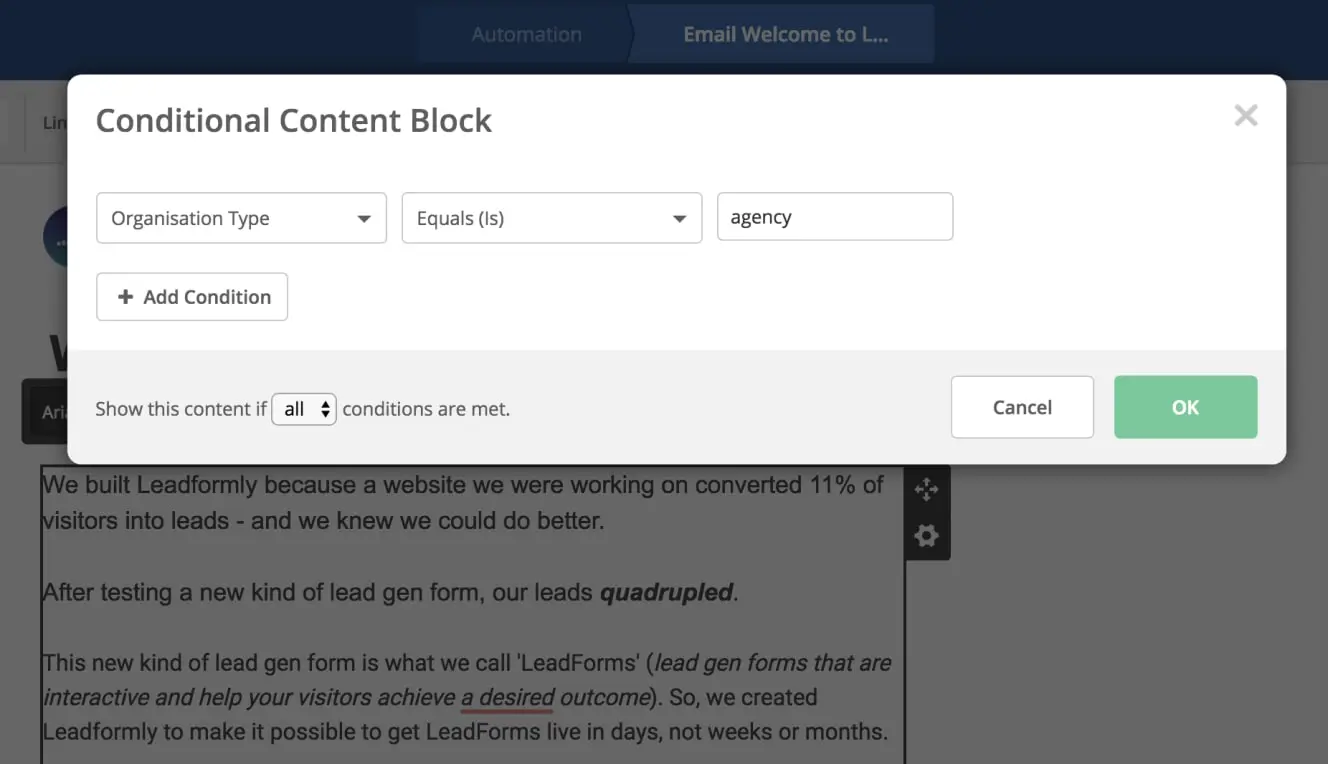Open the Organisation Type dropdown
This screenshot has height=764, width=1328.
coord(240,217)
